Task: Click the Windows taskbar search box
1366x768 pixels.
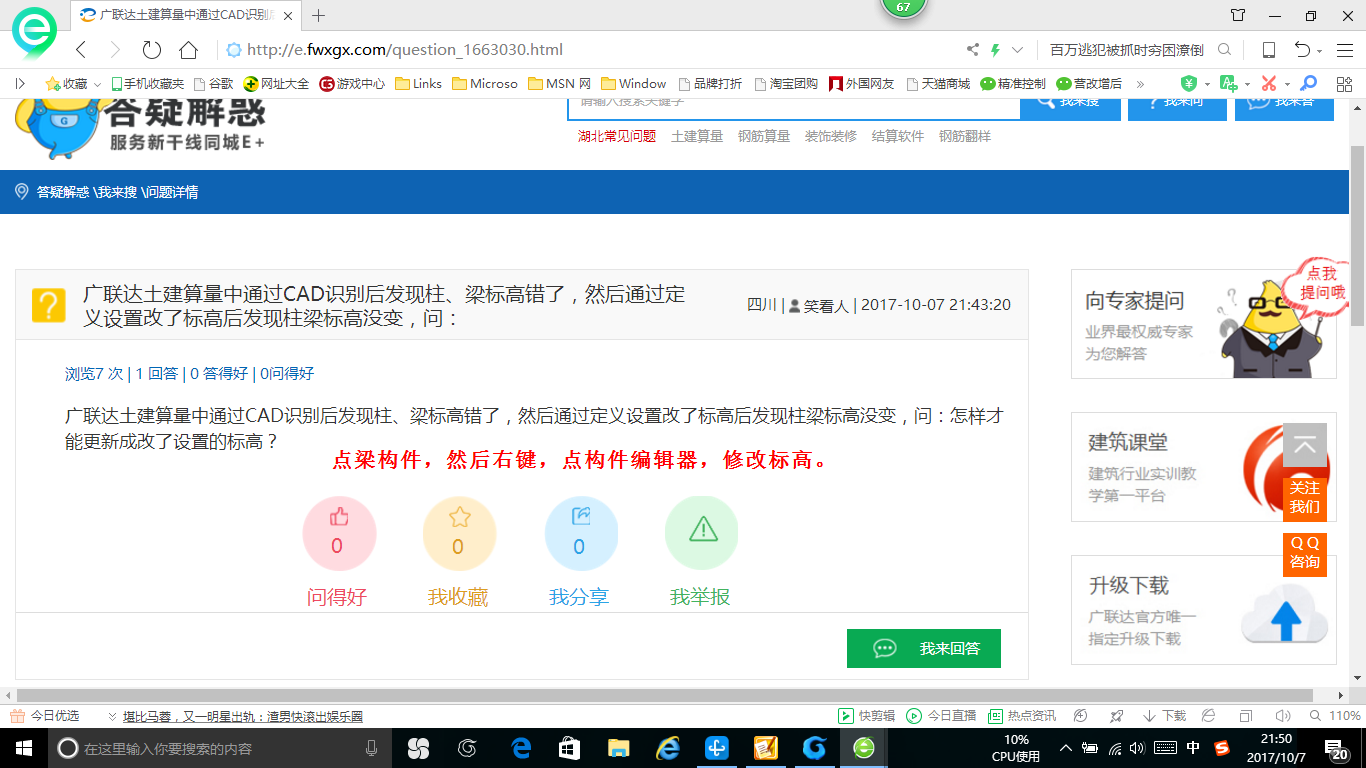Action: (220, 748)
